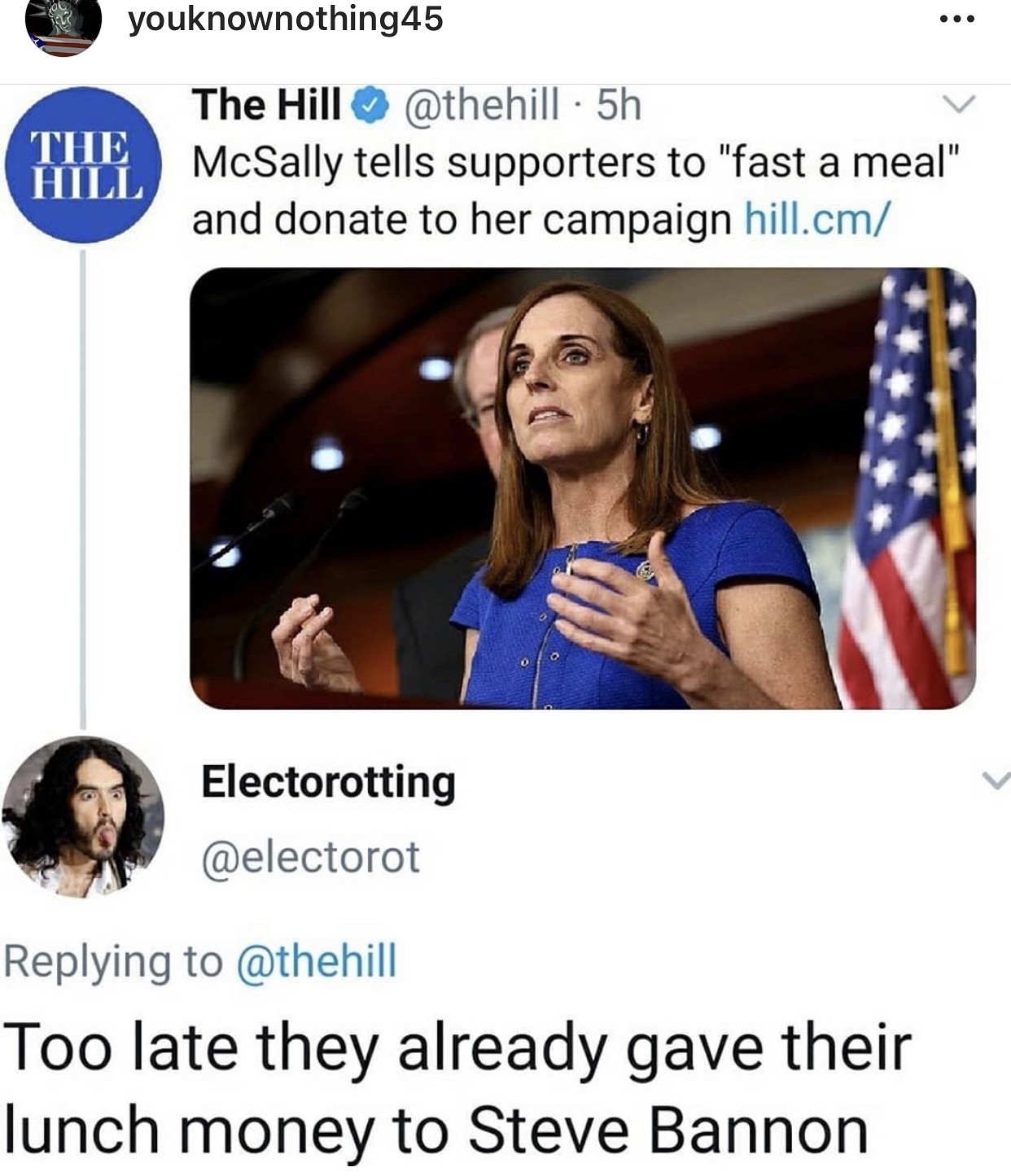Click the McSally headline tweet text
This screenshot has width=1011, height=1176.
[x=578, y=190]
